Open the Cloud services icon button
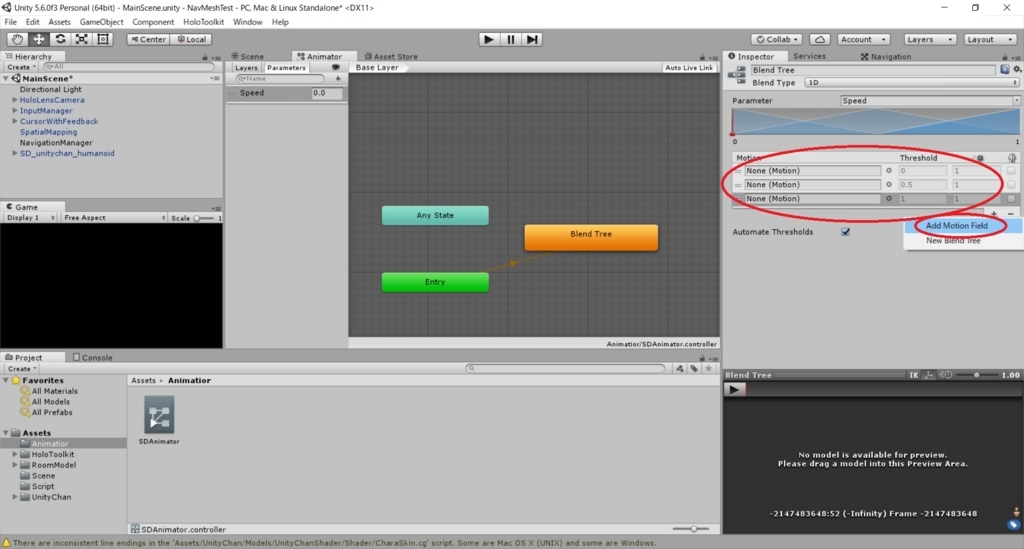1024x549 pixels. click(x=820, y=39)
